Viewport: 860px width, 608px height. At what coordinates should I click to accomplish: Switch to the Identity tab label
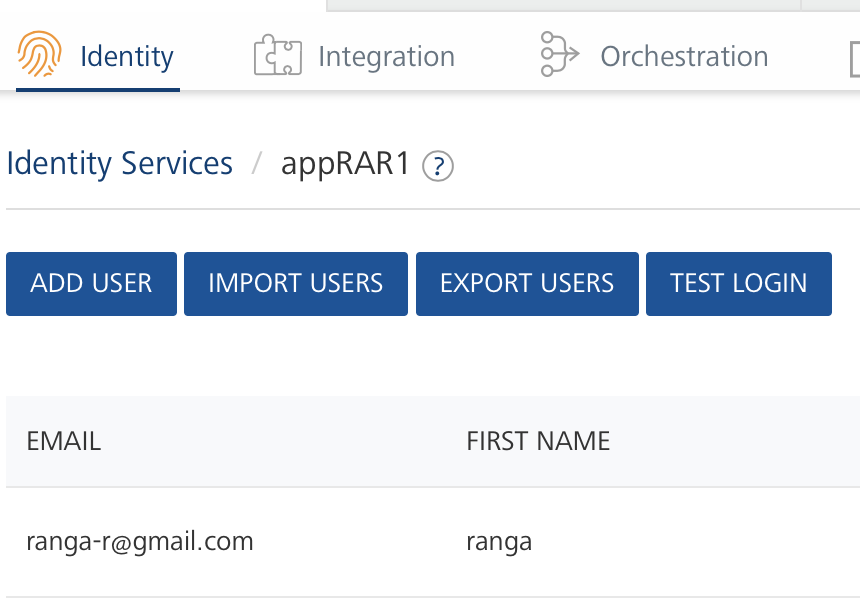tap(126, 57)
